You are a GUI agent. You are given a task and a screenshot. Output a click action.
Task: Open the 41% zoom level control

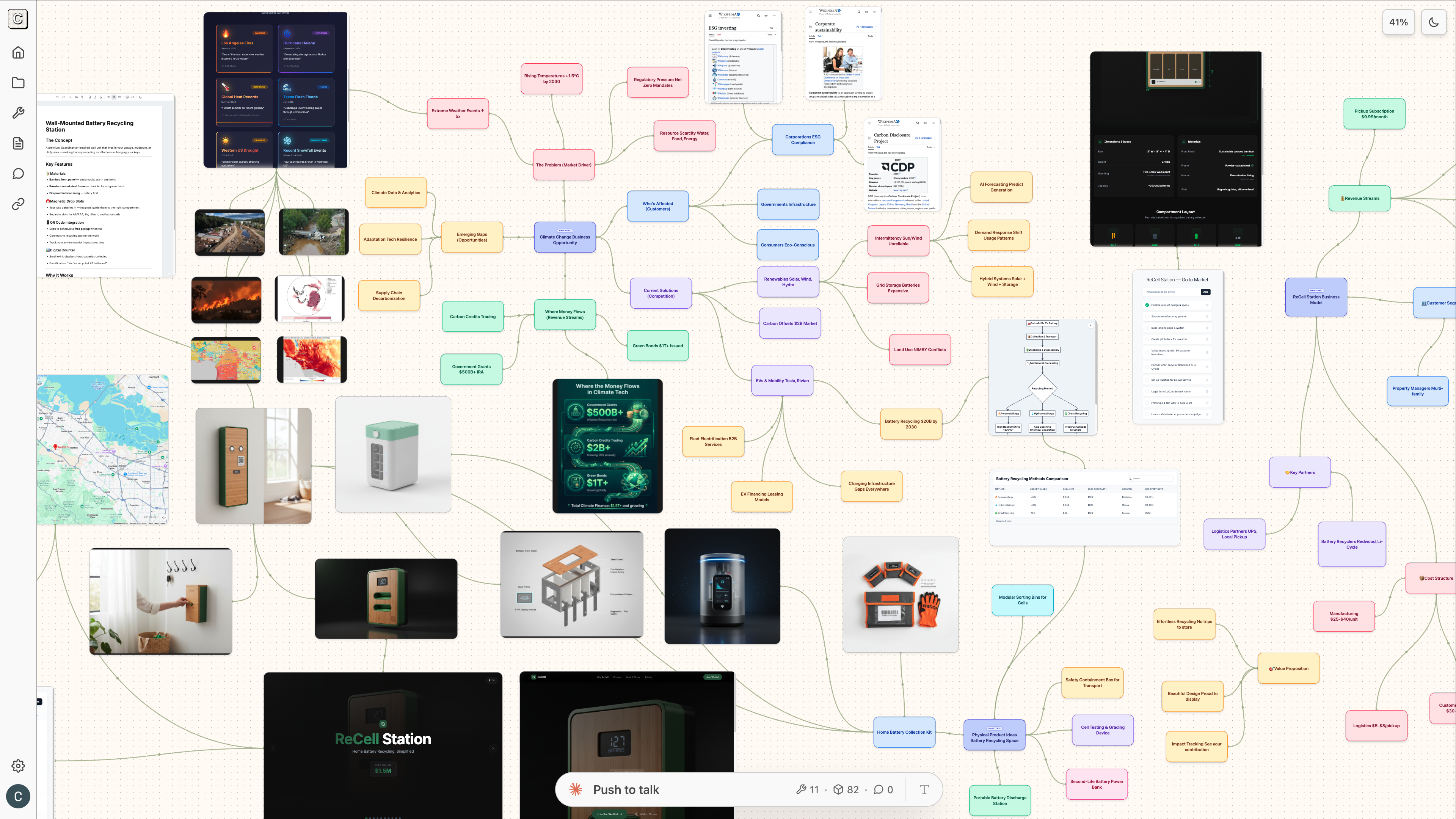[x=1398, y=22]
